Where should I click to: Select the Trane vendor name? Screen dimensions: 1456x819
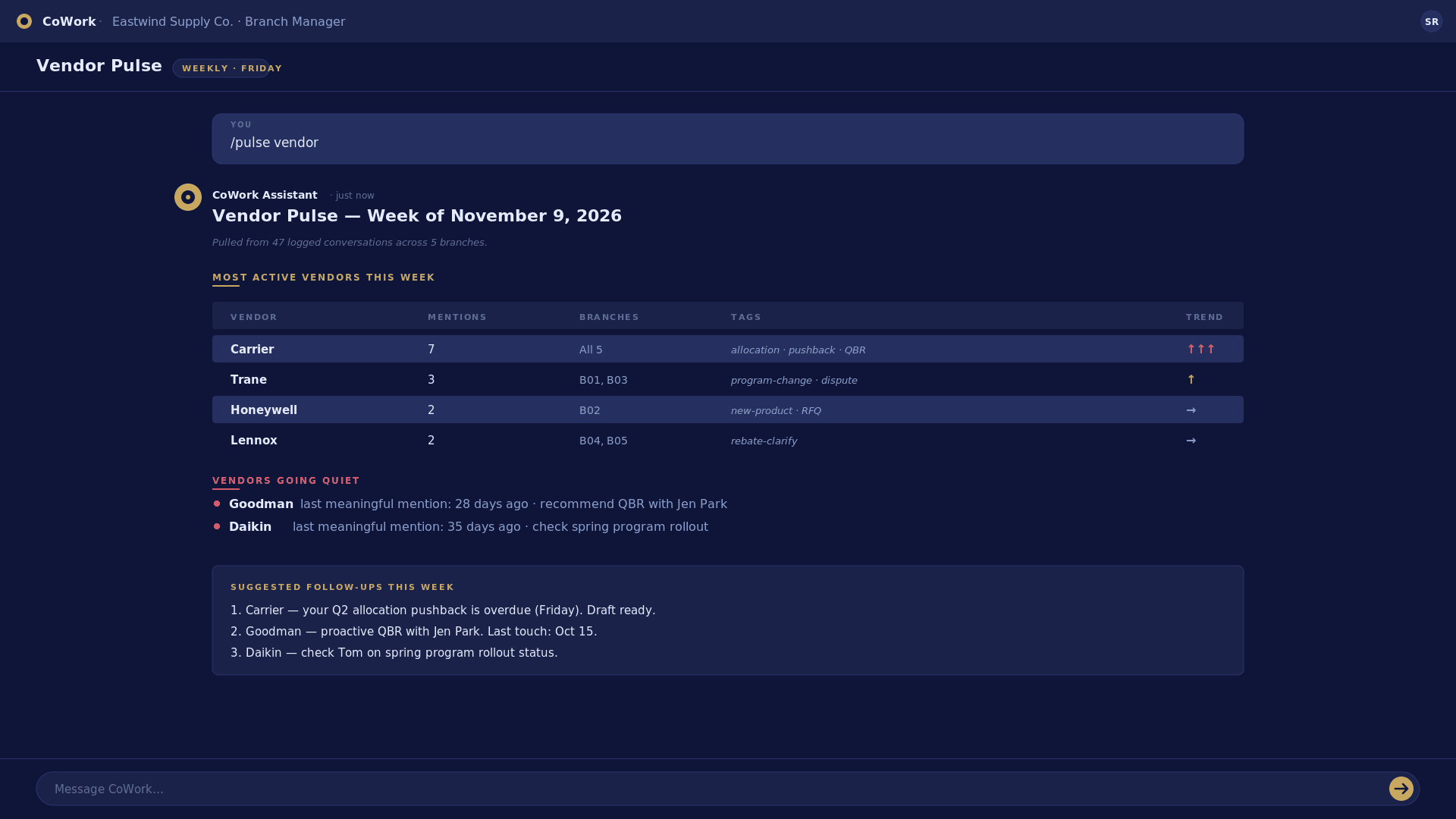coord(249,380)
